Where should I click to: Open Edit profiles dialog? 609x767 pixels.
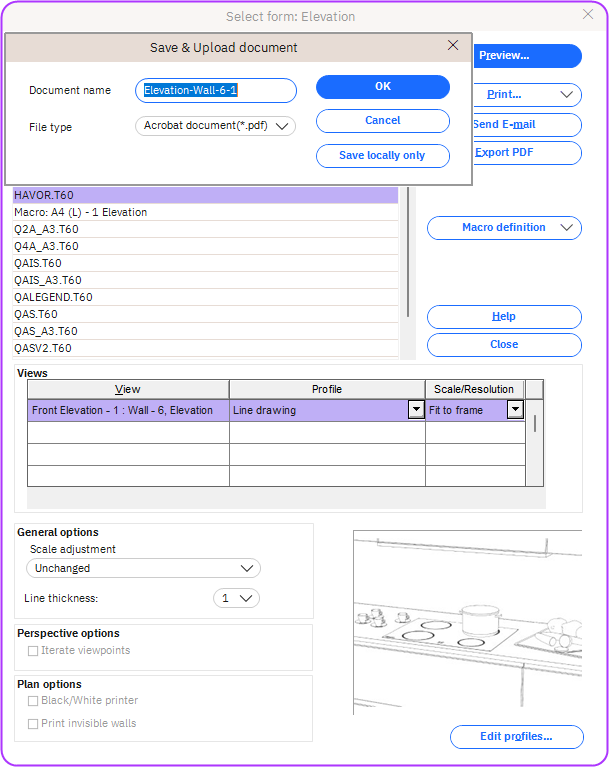[x=516, y=737]
